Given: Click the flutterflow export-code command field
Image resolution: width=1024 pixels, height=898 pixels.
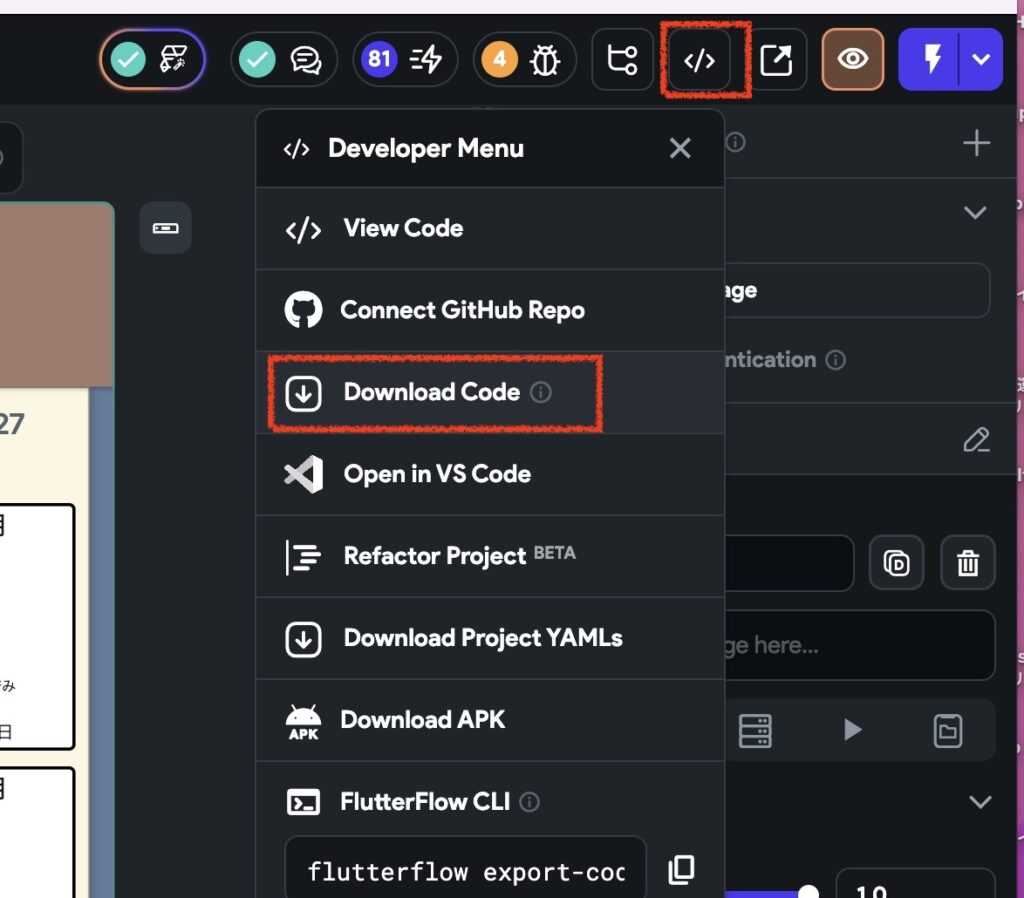Looking at the screenshot, I should (x=465, y=871).
